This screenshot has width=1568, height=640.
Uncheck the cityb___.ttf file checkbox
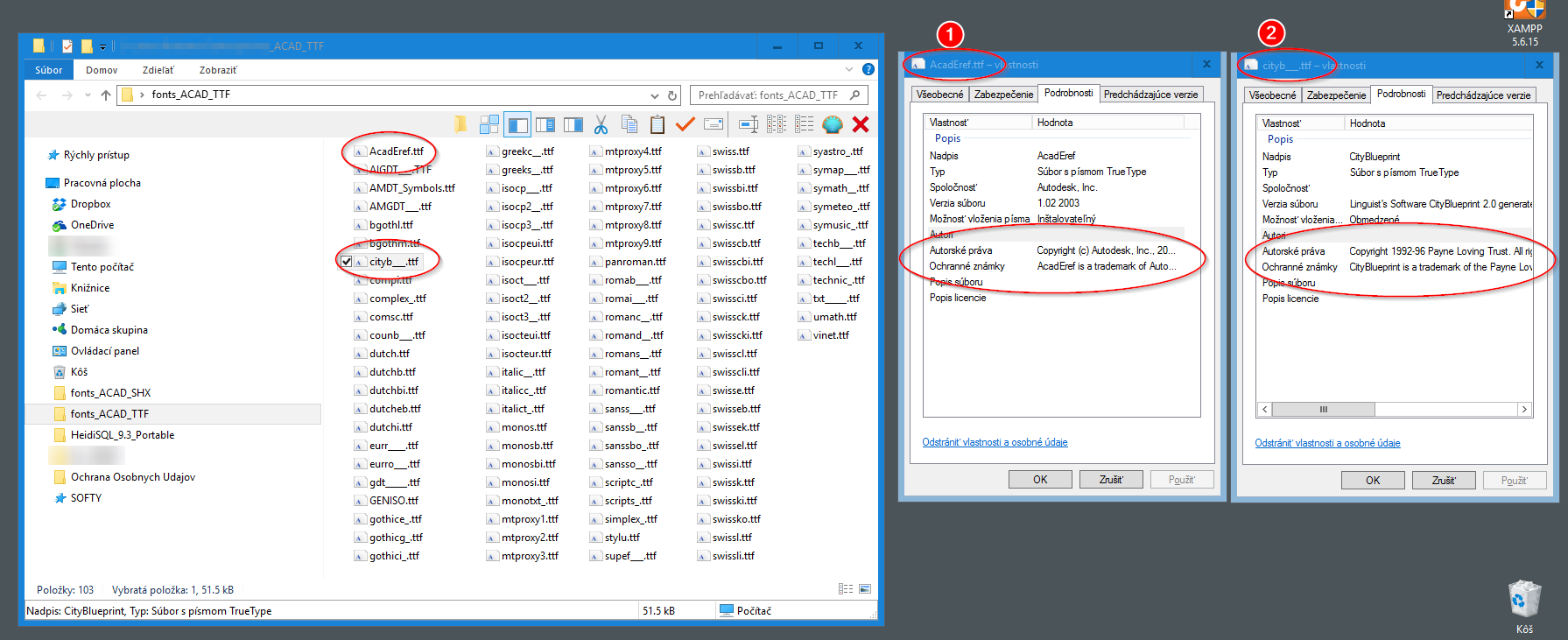(x=347, y=262)
